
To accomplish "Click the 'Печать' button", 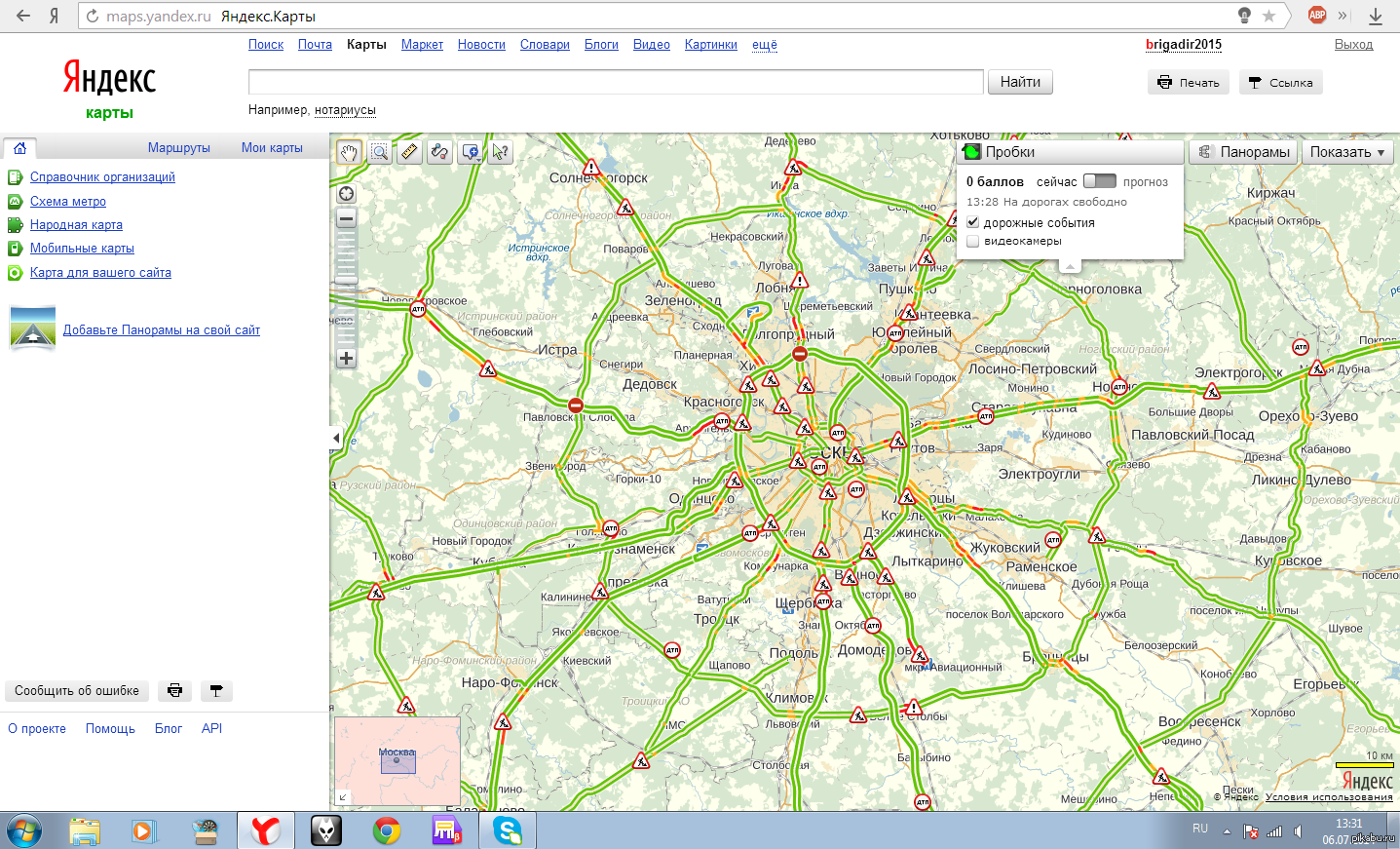I will click(x=1189, y=83).
